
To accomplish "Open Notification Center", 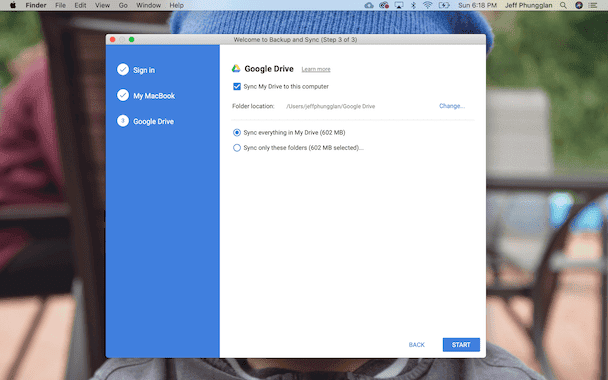I will (593, 5).
